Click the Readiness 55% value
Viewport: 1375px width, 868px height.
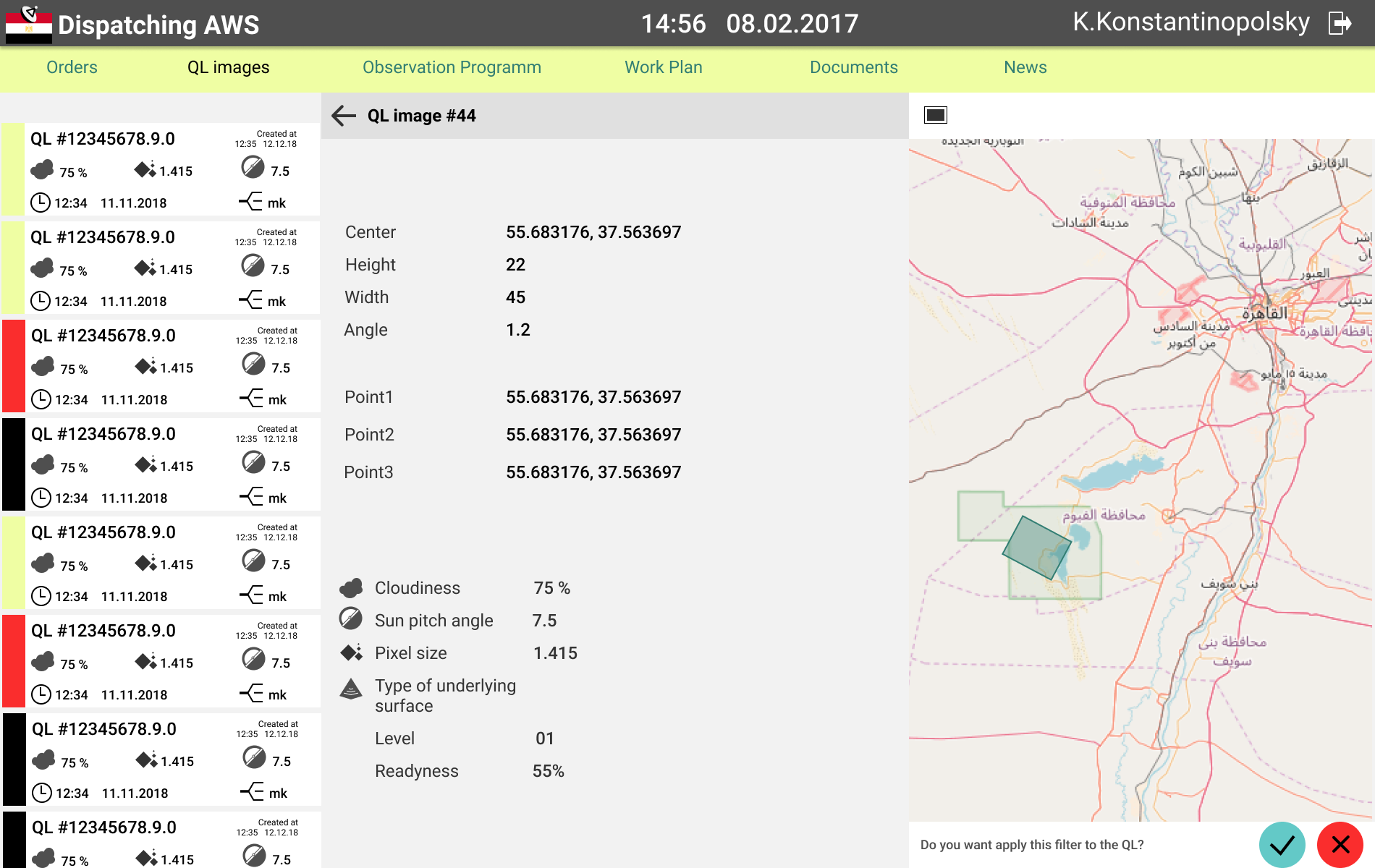point(548,771)
